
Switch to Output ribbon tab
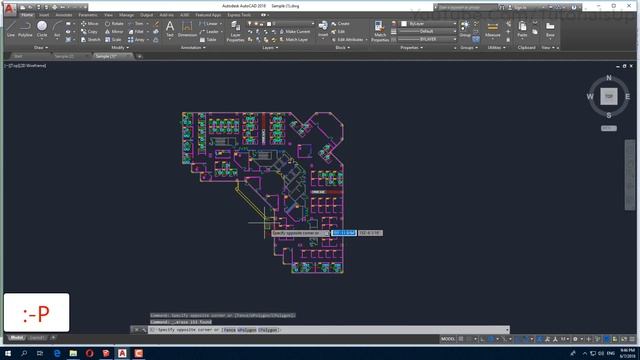click(146, 15)
